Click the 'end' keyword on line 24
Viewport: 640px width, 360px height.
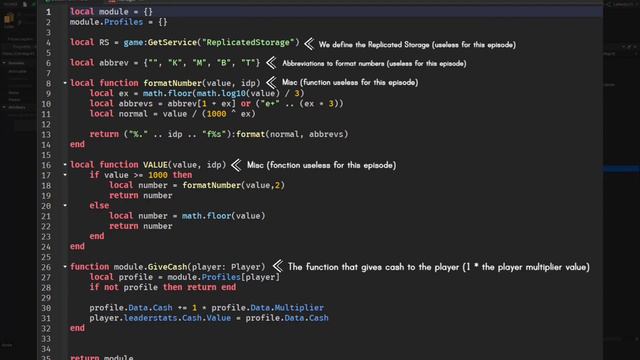[77, 247]
